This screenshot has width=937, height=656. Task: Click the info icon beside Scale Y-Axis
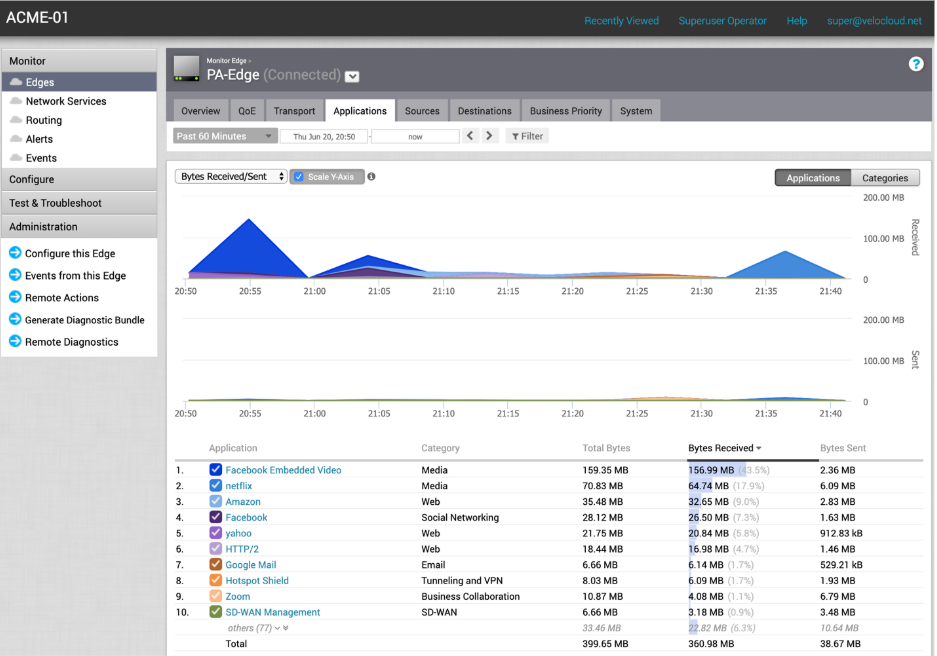coord(373,177)
